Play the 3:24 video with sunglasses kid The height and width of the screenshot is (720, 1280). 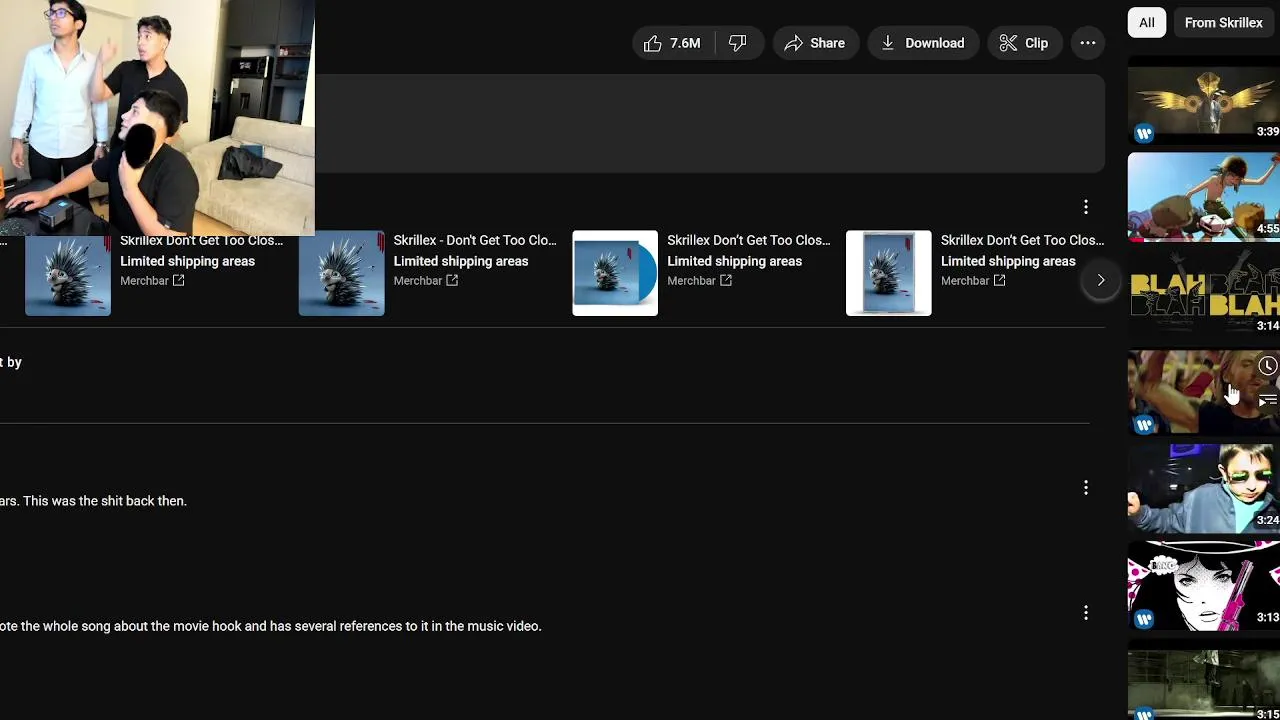point(1204,489)
